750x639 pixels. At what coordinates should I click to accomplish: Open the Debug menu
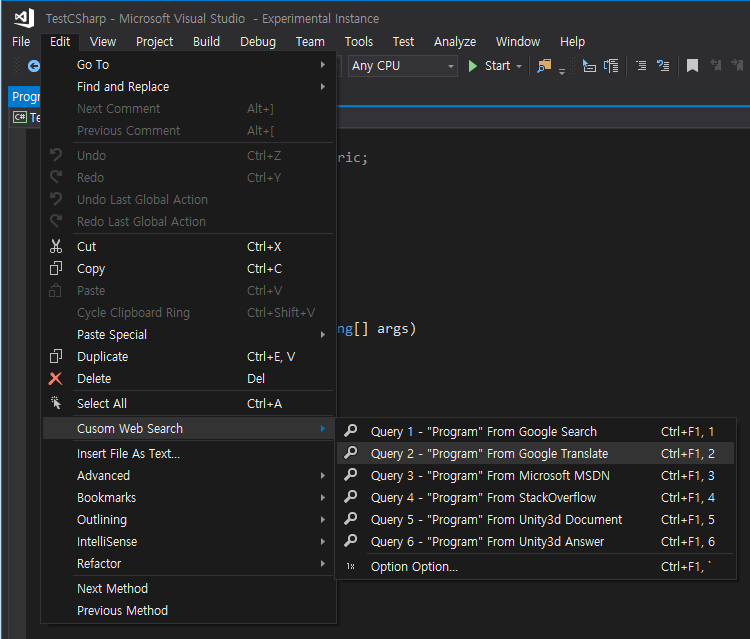[x=258, y=42]
